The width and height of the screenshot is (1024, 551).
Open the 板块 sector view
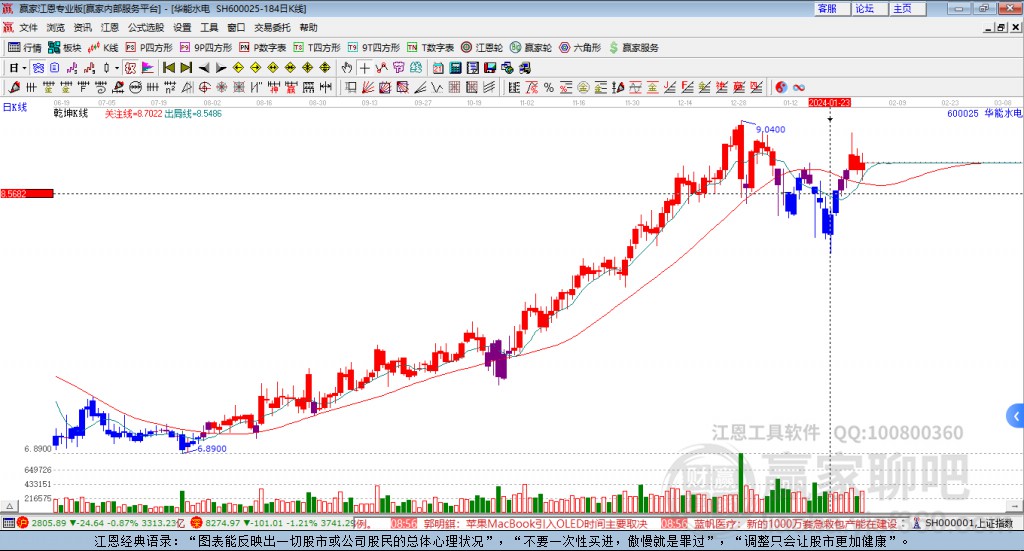64,48
